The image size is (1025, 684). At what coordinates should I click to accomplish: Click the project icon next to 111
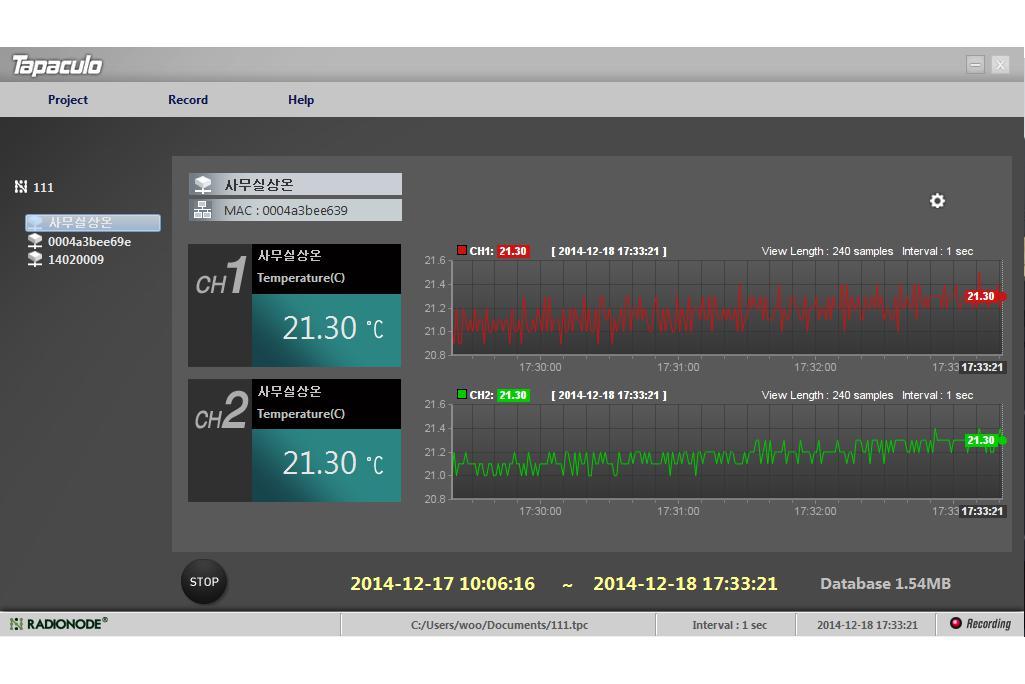tap(21, 187)
